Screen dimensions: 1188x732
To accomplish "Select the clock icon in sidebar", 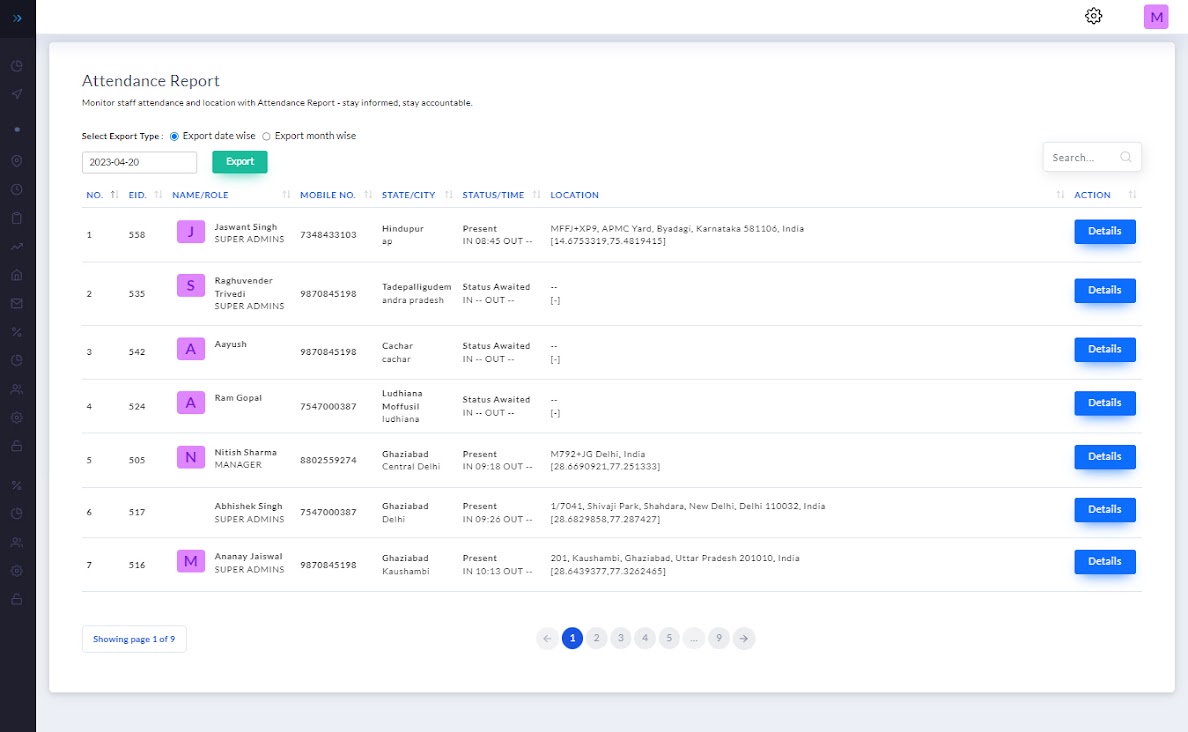I will click(17, 189).
